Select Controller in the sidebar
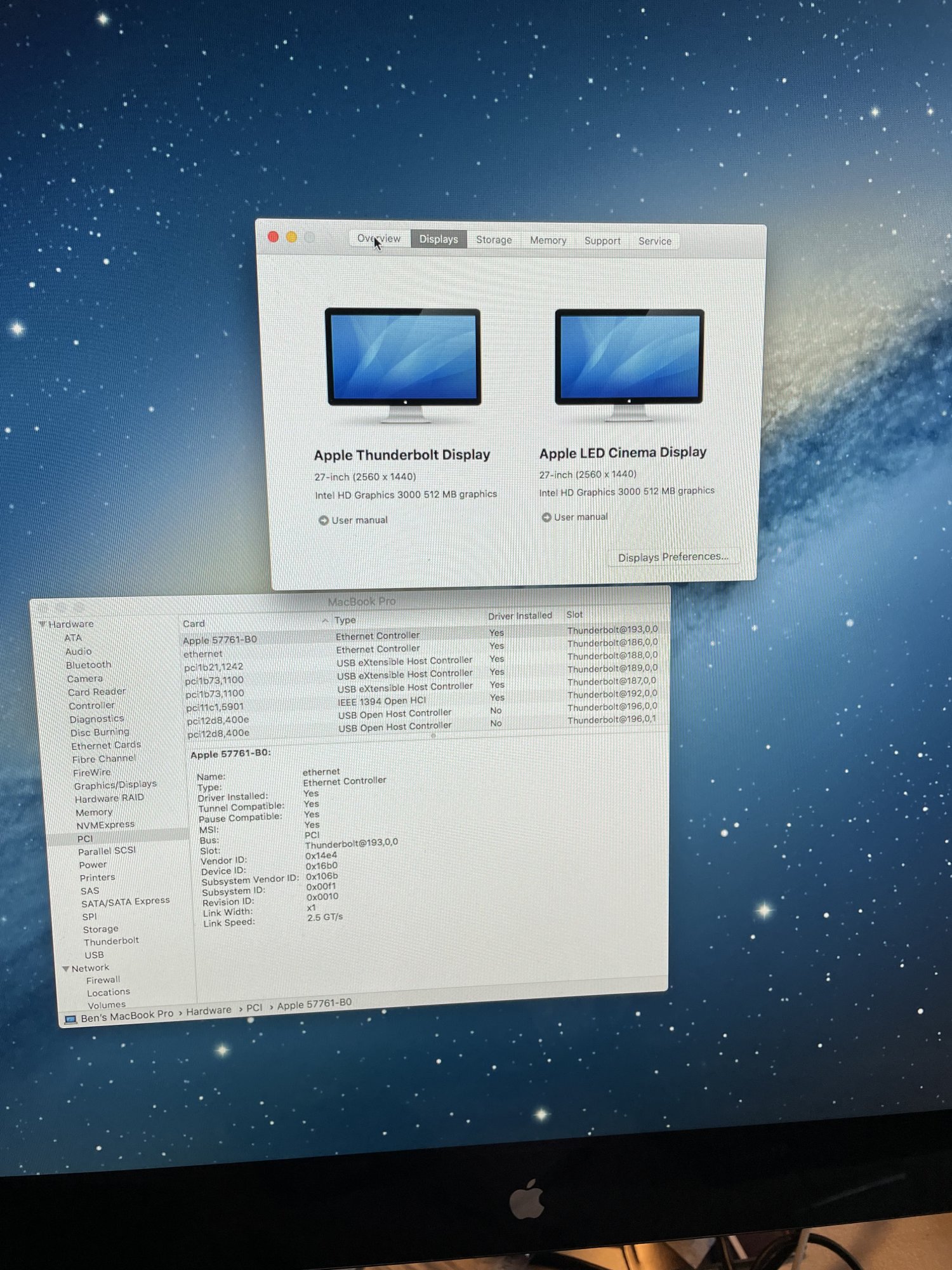Image resolution: width=952 pixels, height=1270 pixels. tap(92, 705)
